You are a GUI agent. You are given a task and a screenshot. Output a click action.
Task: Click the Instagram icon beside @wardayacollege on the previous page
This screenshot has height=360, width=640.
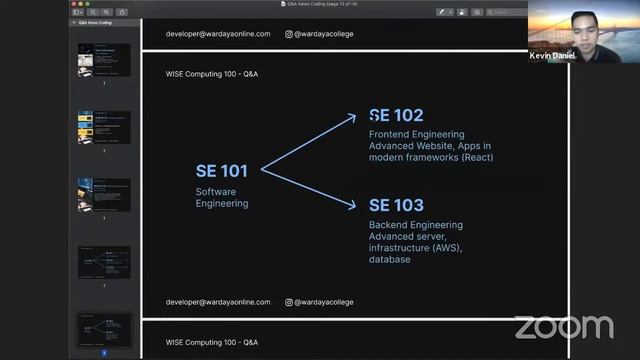(289, 34)
